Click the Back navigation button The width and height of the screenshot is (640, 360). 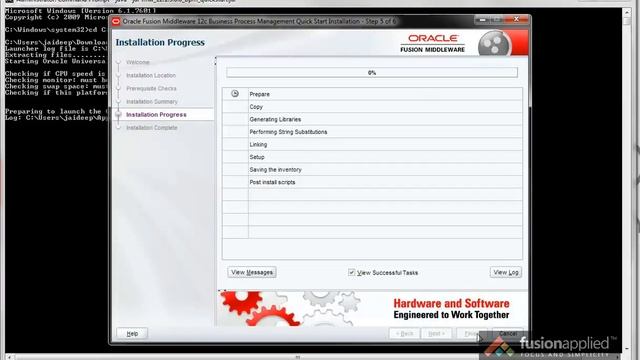click(x=404, y=333)
